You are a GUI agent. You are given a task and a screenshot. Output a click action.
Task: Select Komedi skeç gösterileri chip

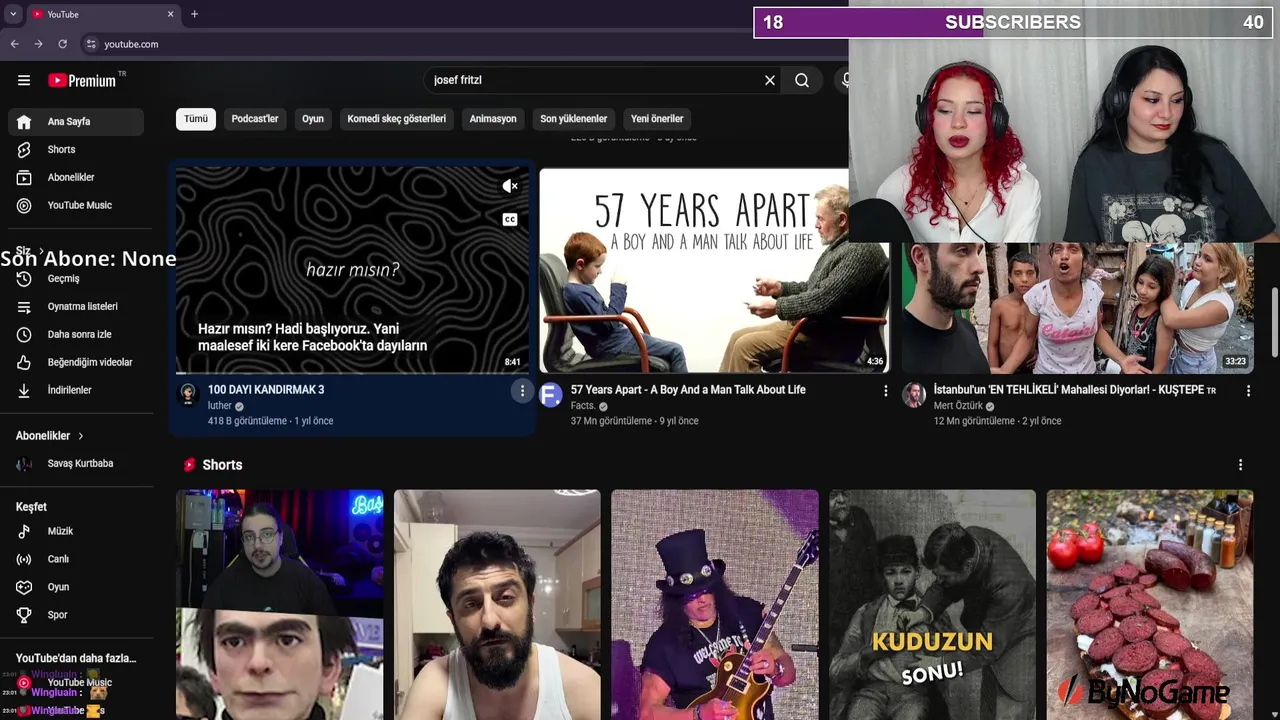pyautogui.click(x=397, y=119)
